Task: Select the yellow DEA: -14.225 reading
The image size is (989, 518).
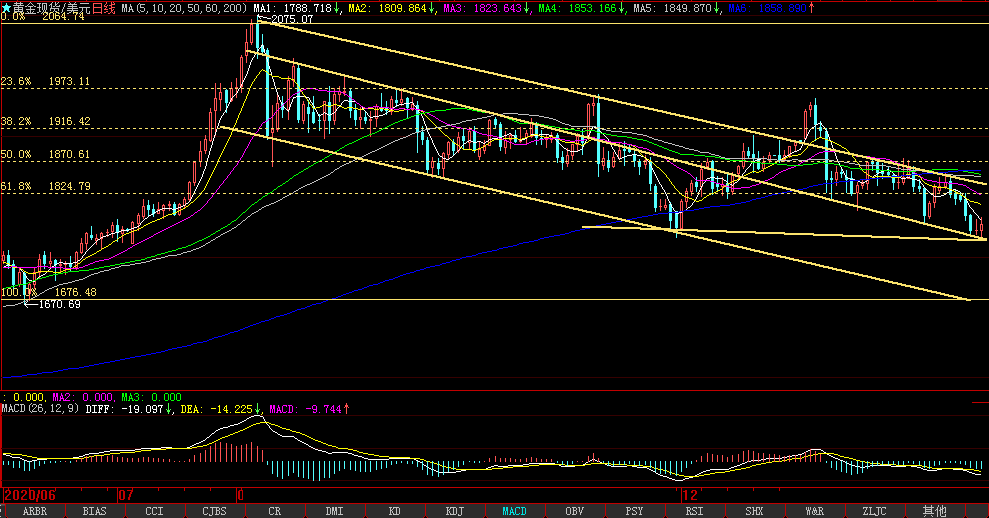Action: 221,409
